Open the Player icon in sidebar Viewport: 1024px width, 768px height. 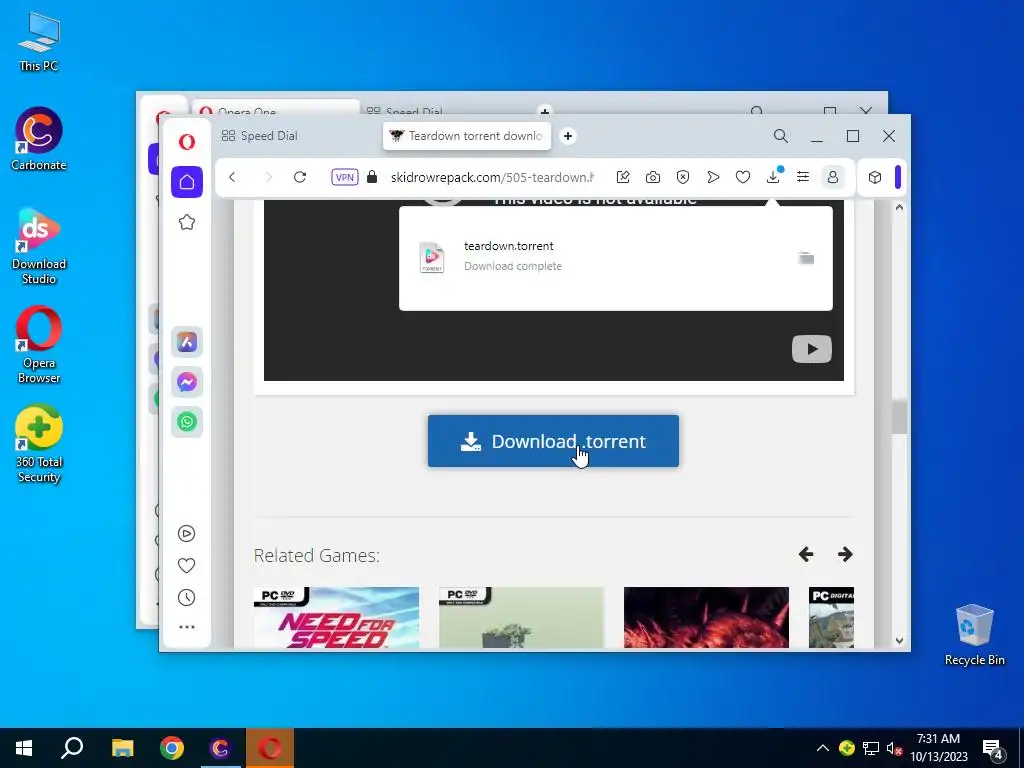click(186, 534)
